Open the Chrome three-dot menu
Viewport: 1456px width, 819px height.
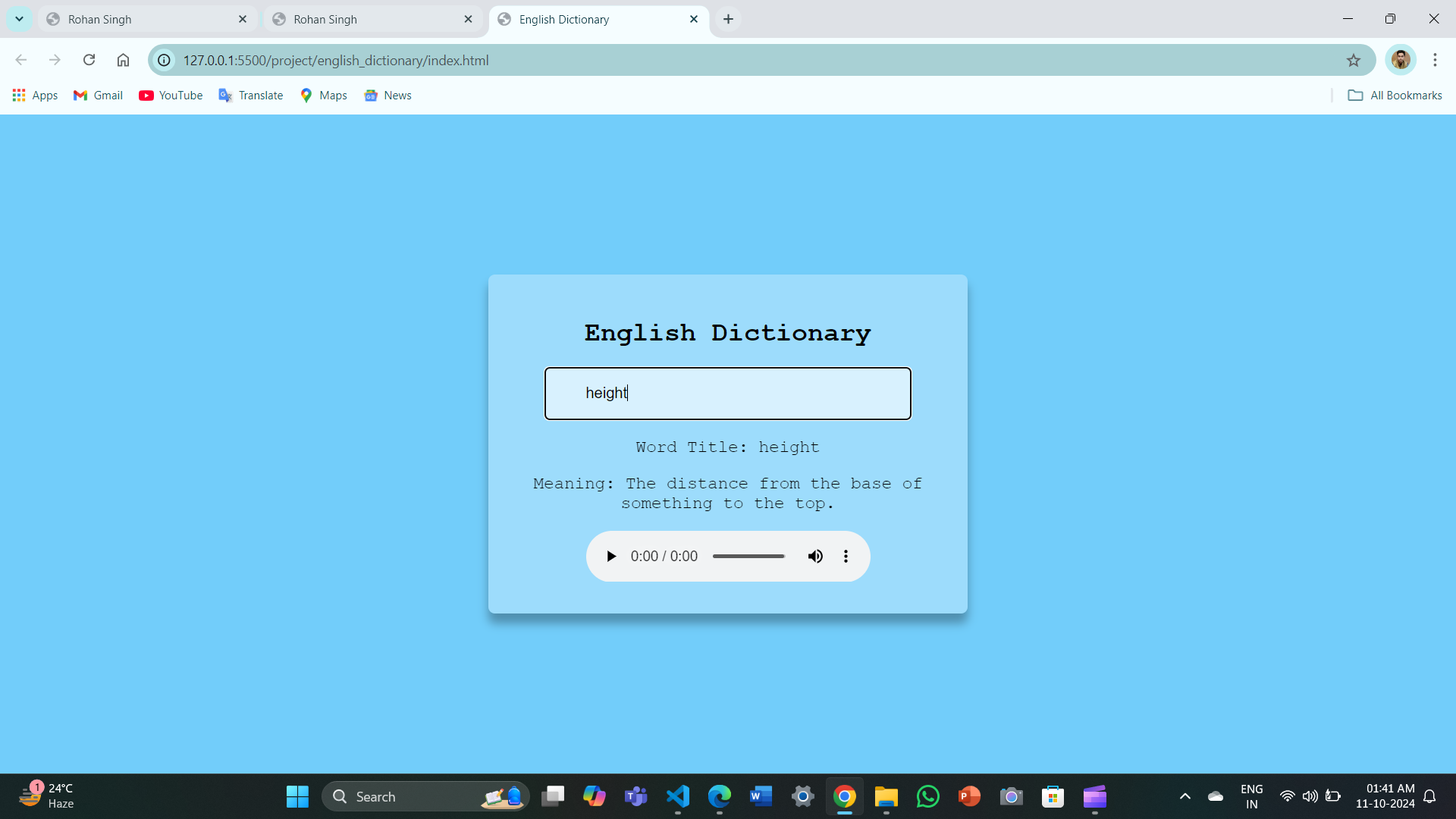tap(1435, 60)
